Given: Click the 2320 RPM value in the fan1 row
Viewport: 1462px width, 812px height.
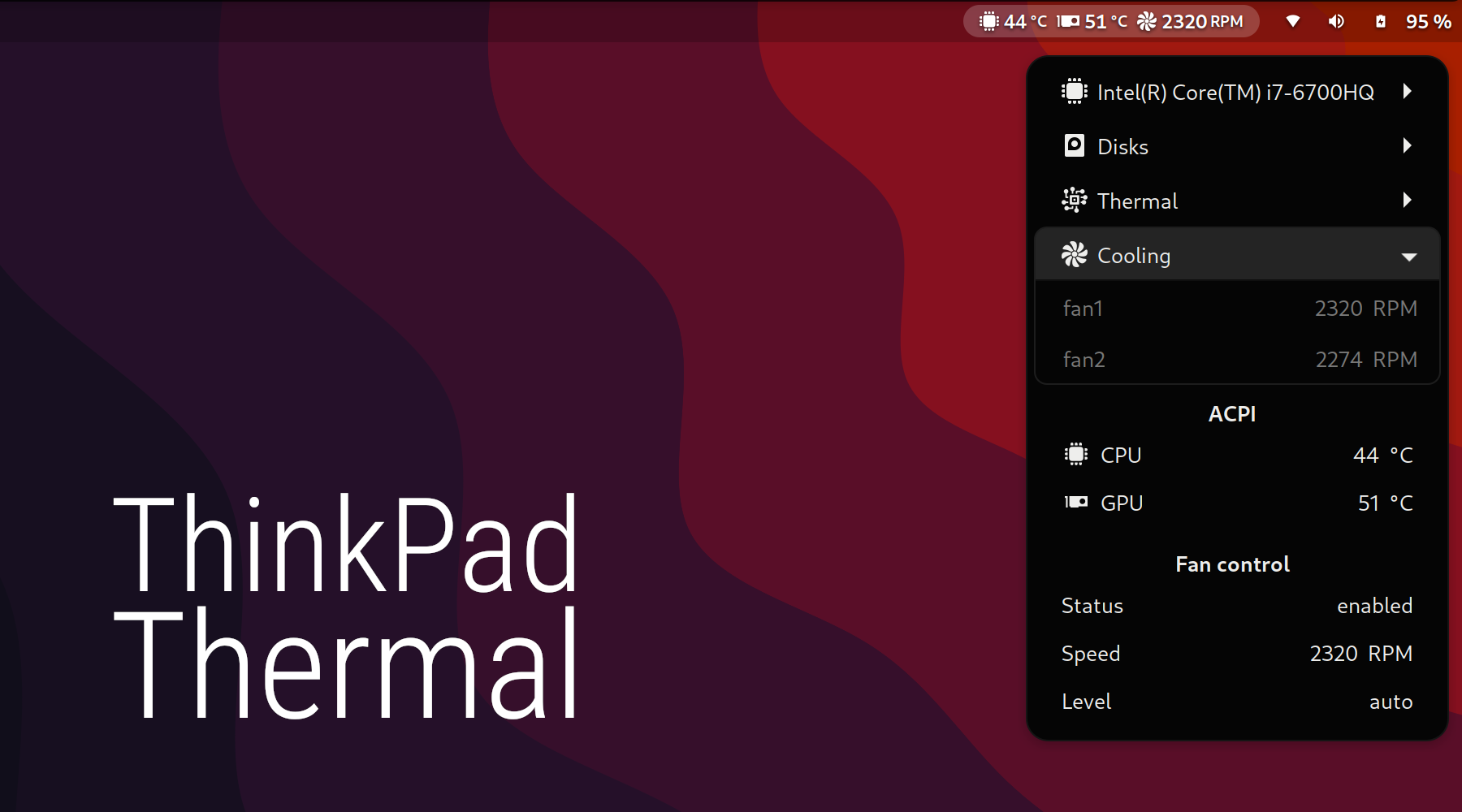Looking at the screenshot, I should tap(1366, 309).
